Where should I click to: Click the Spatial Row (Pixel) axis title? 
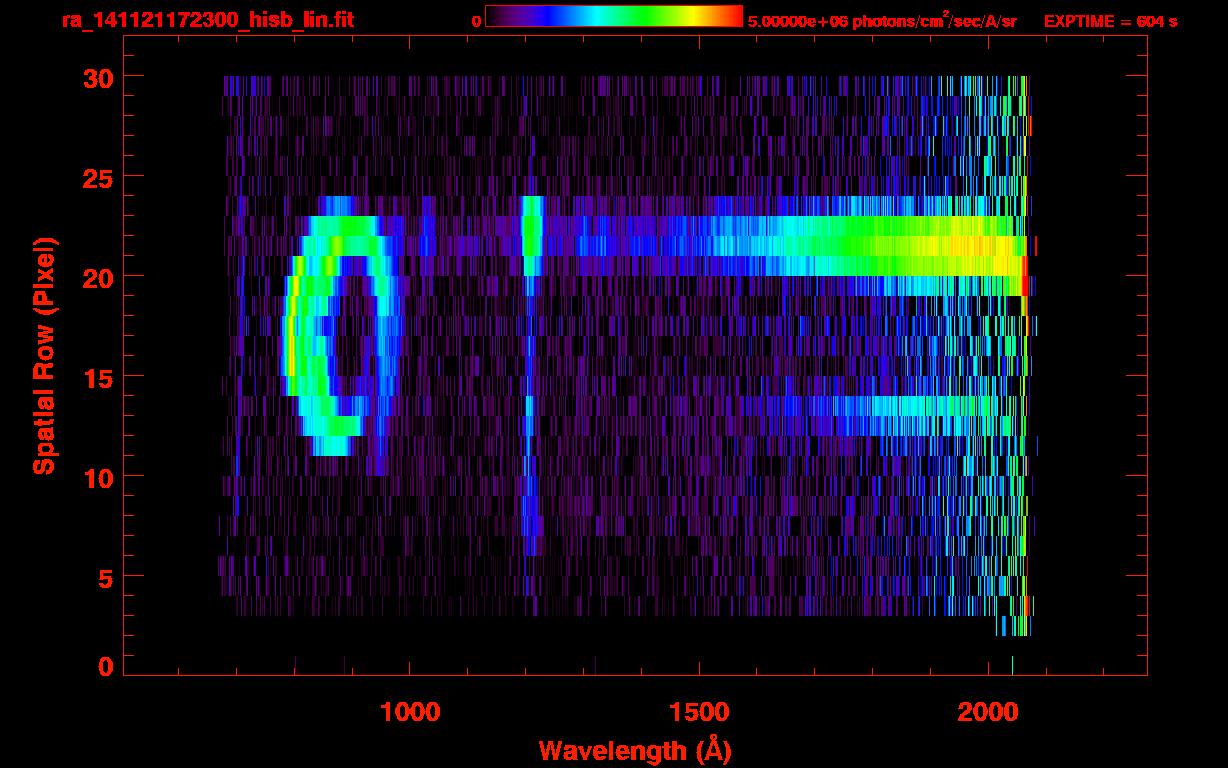[44, 355]
